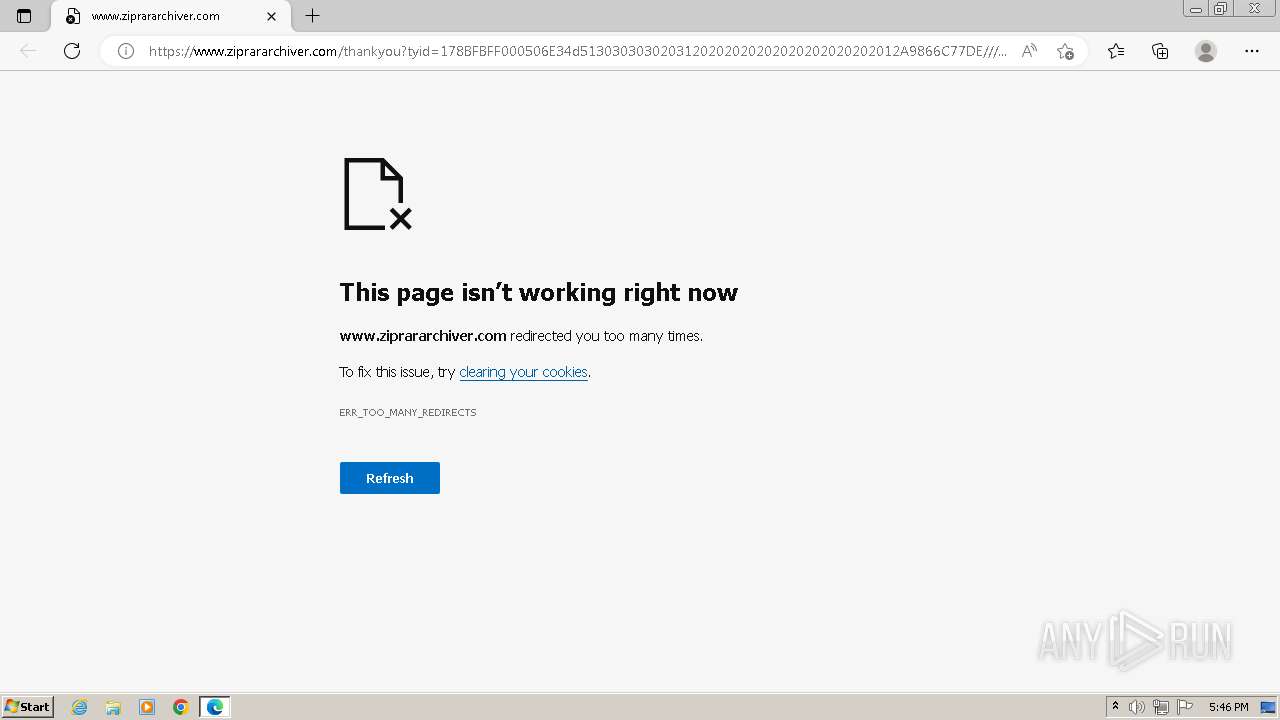1280x720 pixels.
Task: Open the tab actions menu icon
Action: point(24,16)
